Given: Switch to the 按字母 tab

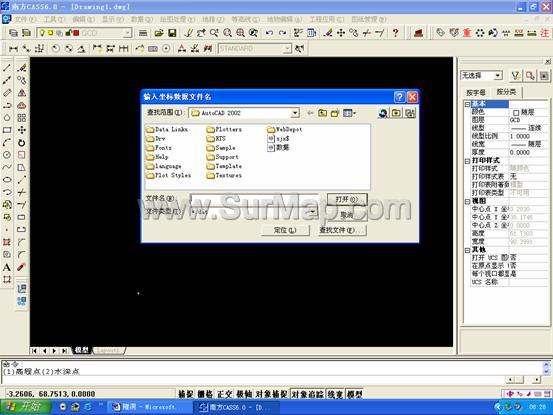Looking at the screenshot, I should coord(476,92).
